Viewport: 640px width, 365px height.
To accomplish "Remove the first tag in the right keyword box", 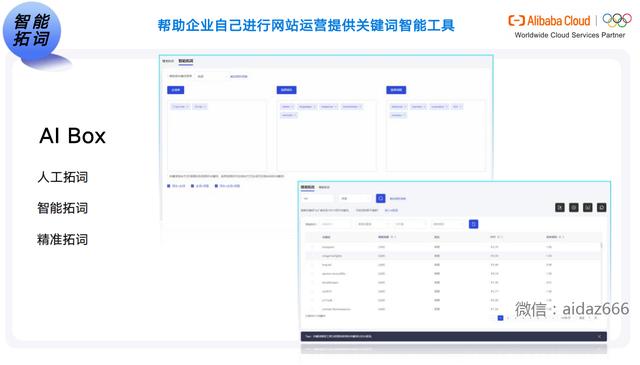I will pos(405,107).
